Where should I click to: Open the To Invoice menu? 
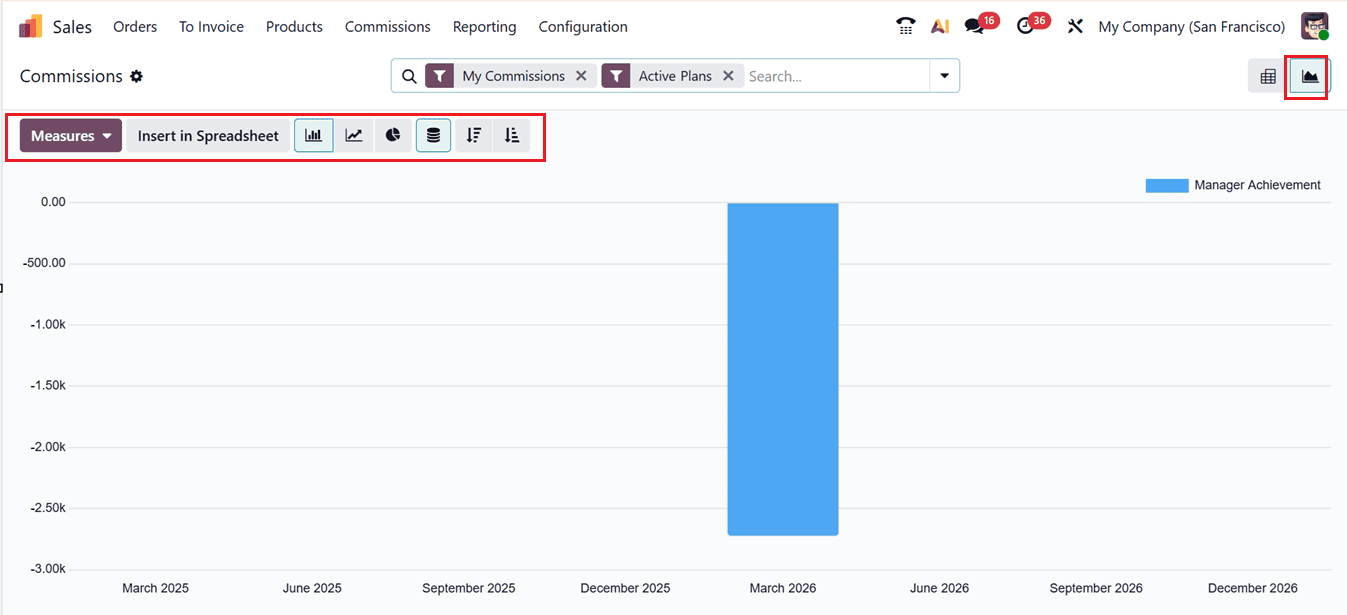click(x=211, y=27)
